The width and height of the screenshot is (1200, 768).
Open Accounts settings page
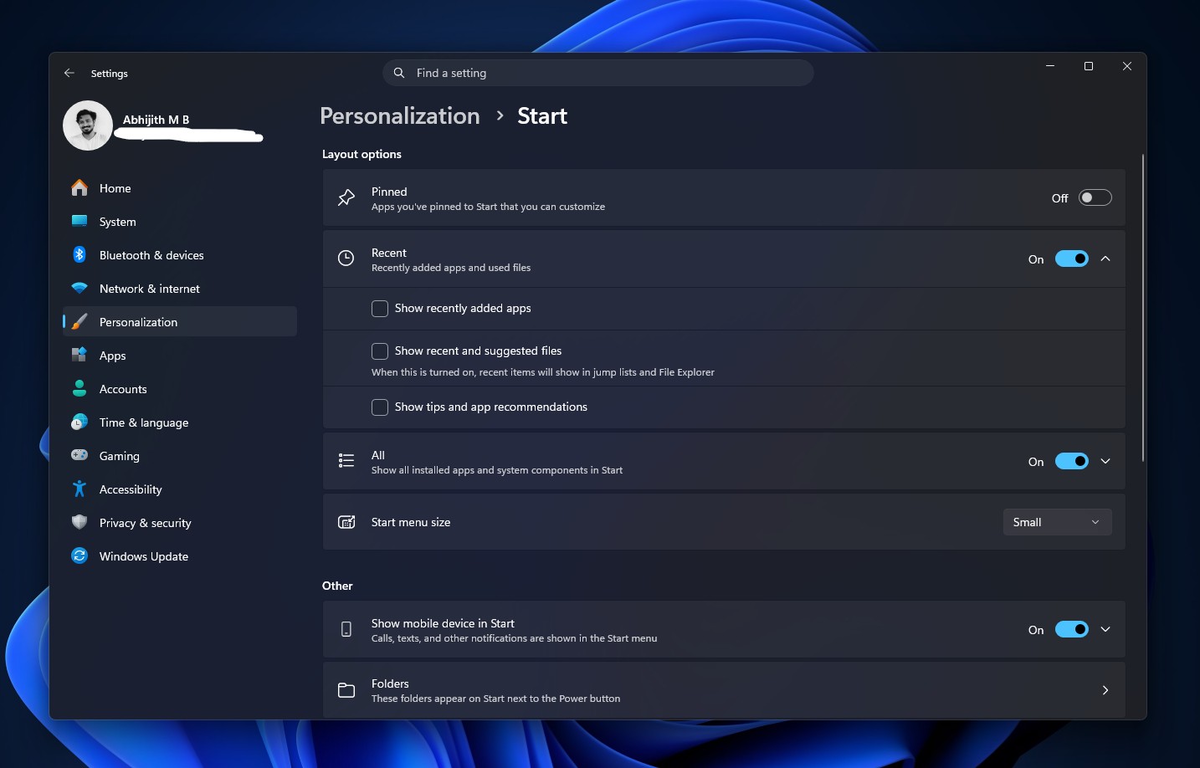click(x=180, y=389)
